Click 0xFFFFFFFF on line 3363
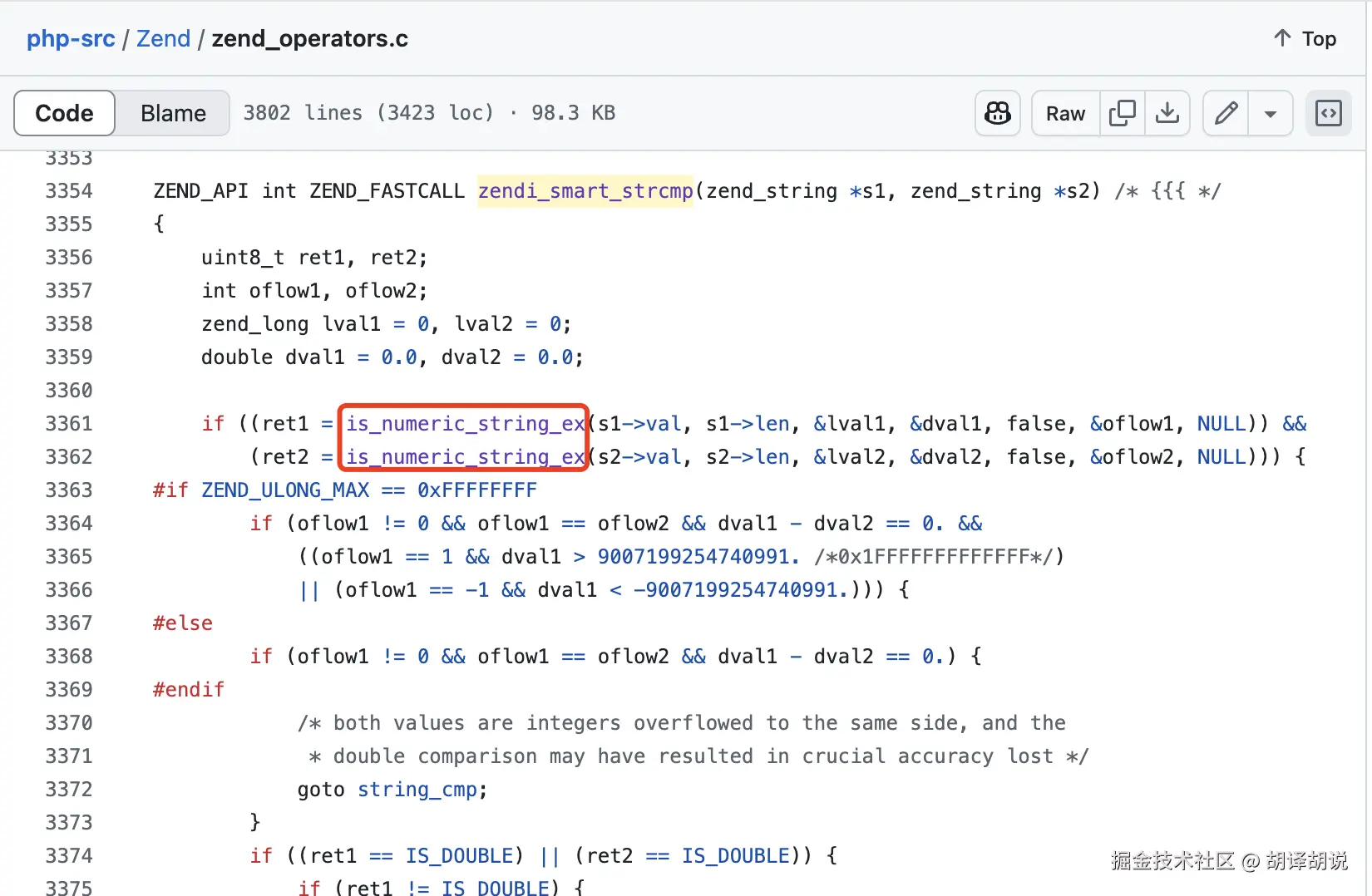Viewport: 1372px width, 896px height. click(x=477, y=490)
